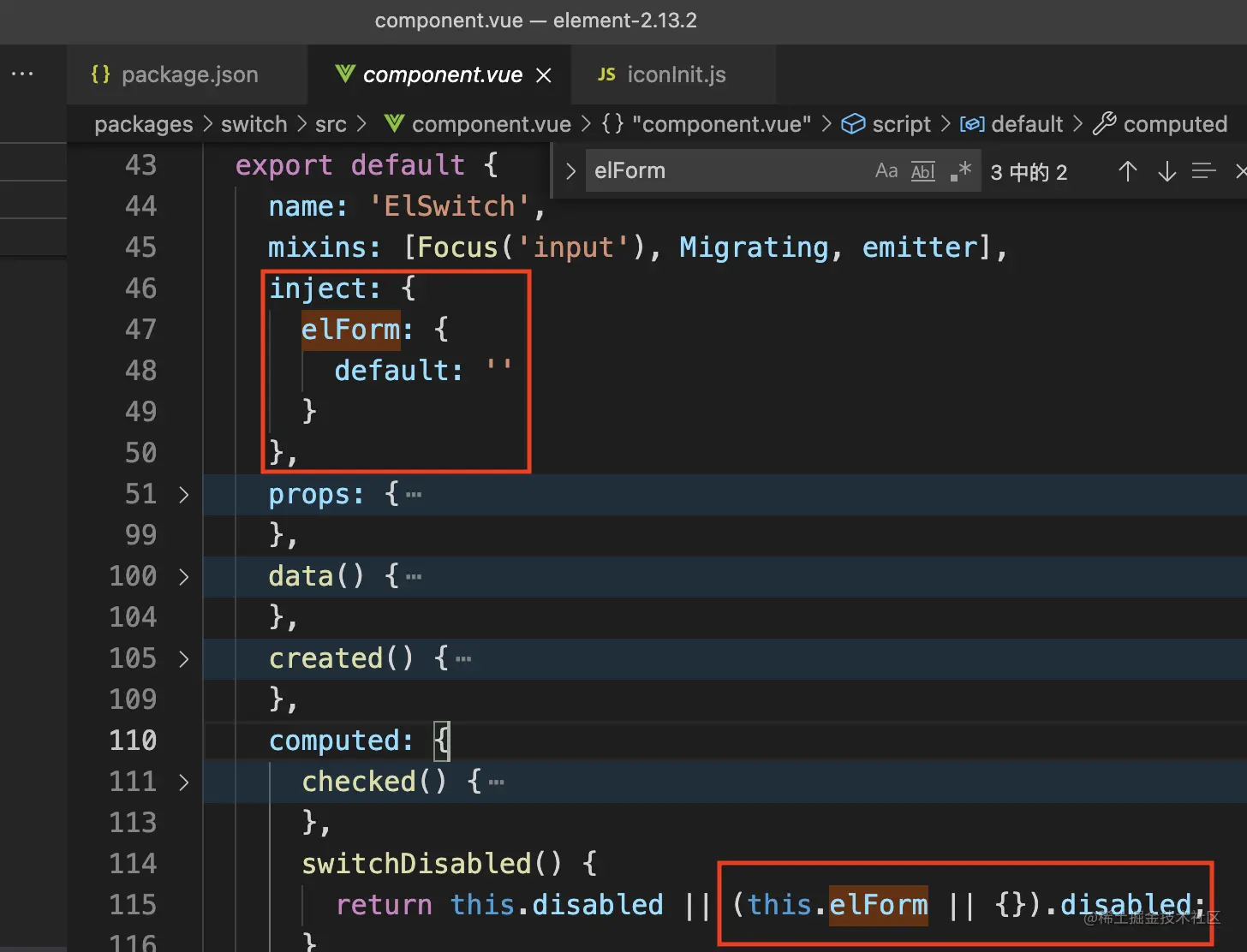Image resolution: width=1247 pixels, height=952 pixels.
Task: Click the Migrating mixin name on line 45
Action: 754,247
